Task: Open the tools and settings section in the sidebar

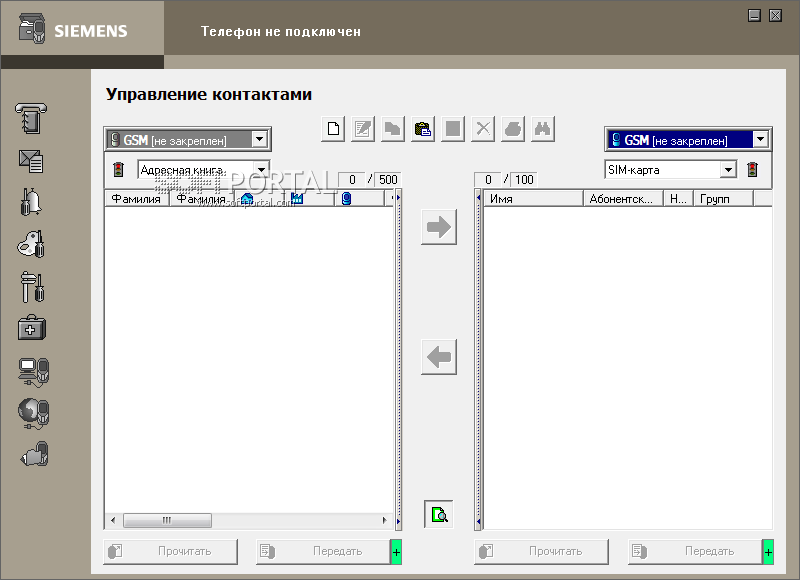Action: 32,286
